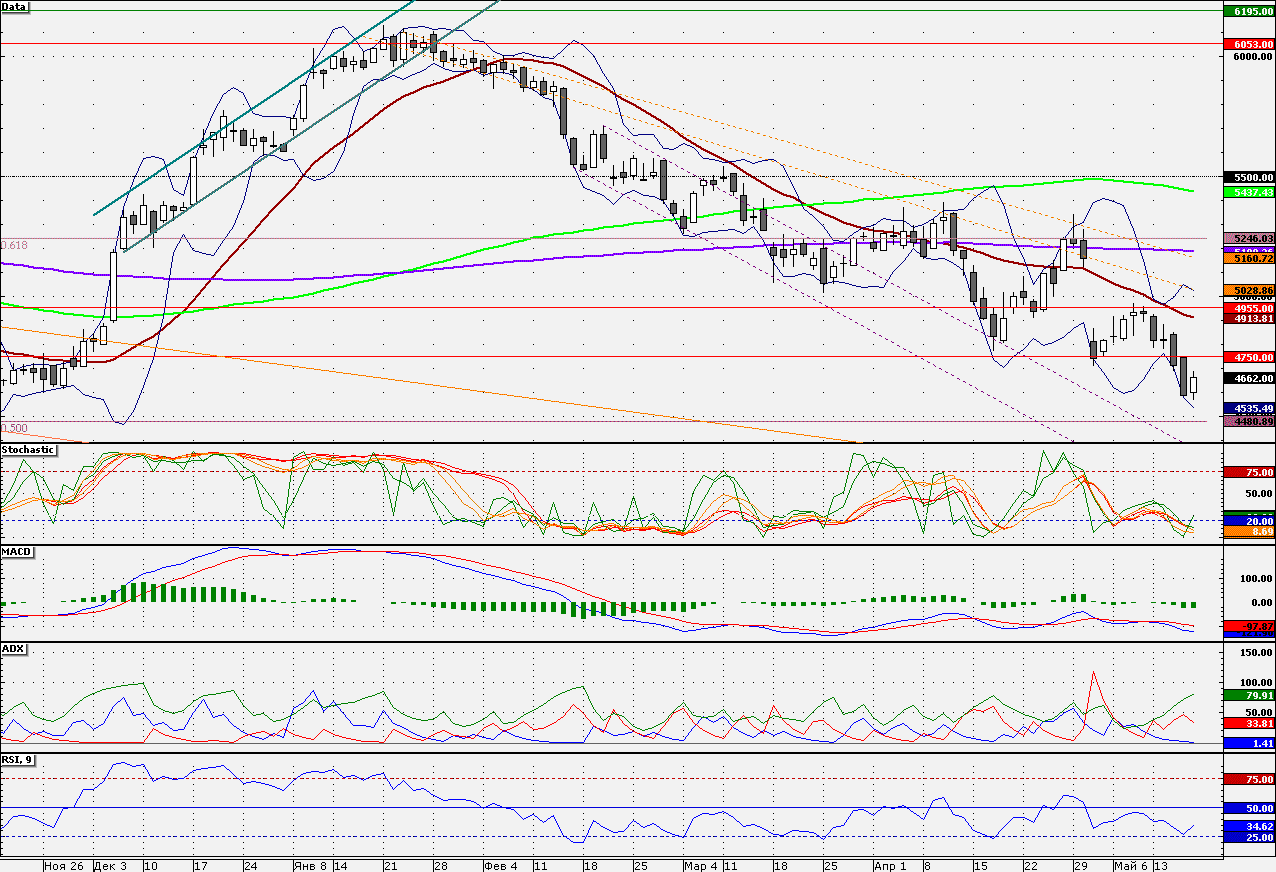Click the Stochastic blue 20.00 level tag
Viewport: 1276px width, 872px height.
coord(1249,522)
